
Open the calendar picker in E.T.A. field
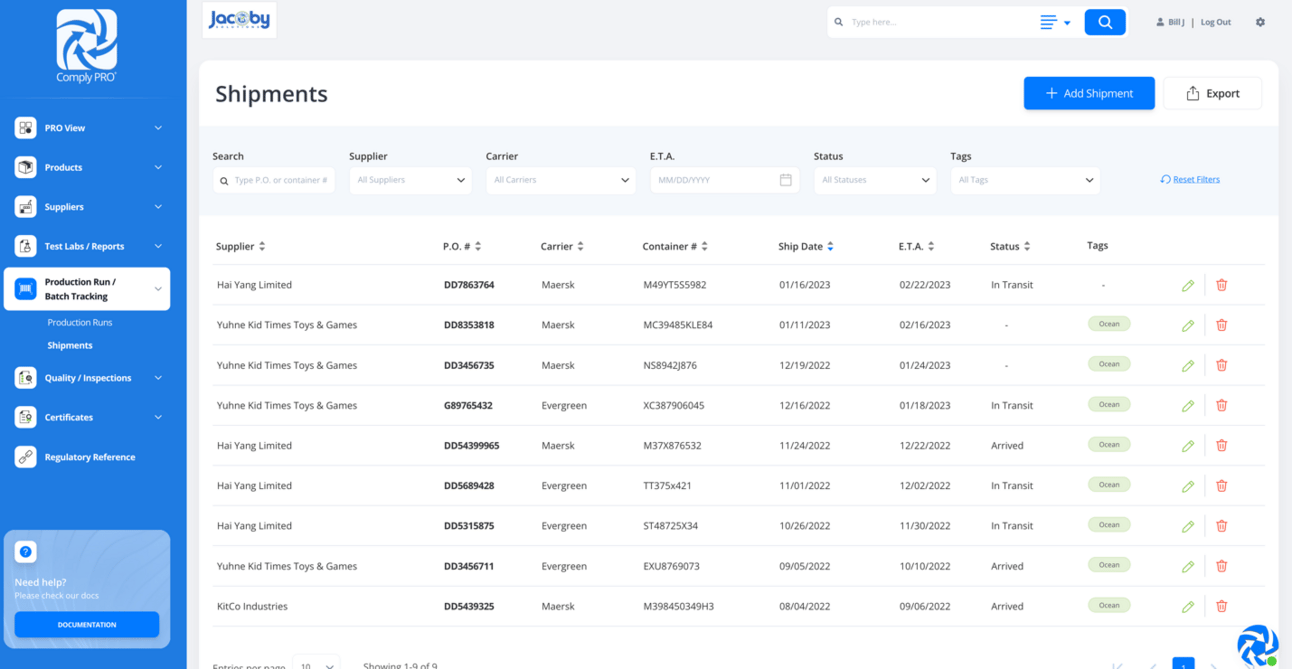(785, 180)
